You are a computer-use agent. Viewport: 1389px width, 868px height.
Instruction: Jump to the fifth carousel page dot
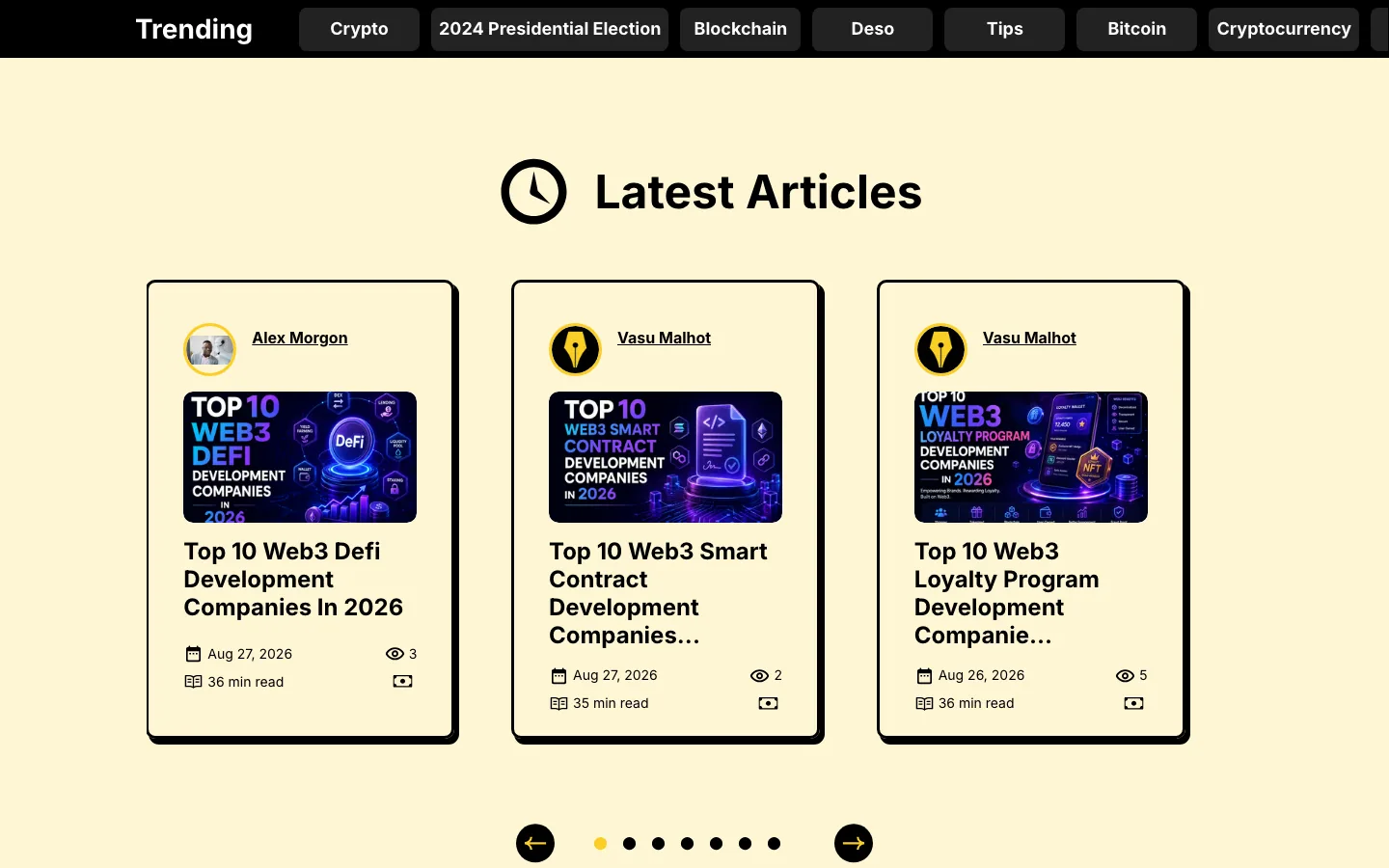[x=716, y=843]
